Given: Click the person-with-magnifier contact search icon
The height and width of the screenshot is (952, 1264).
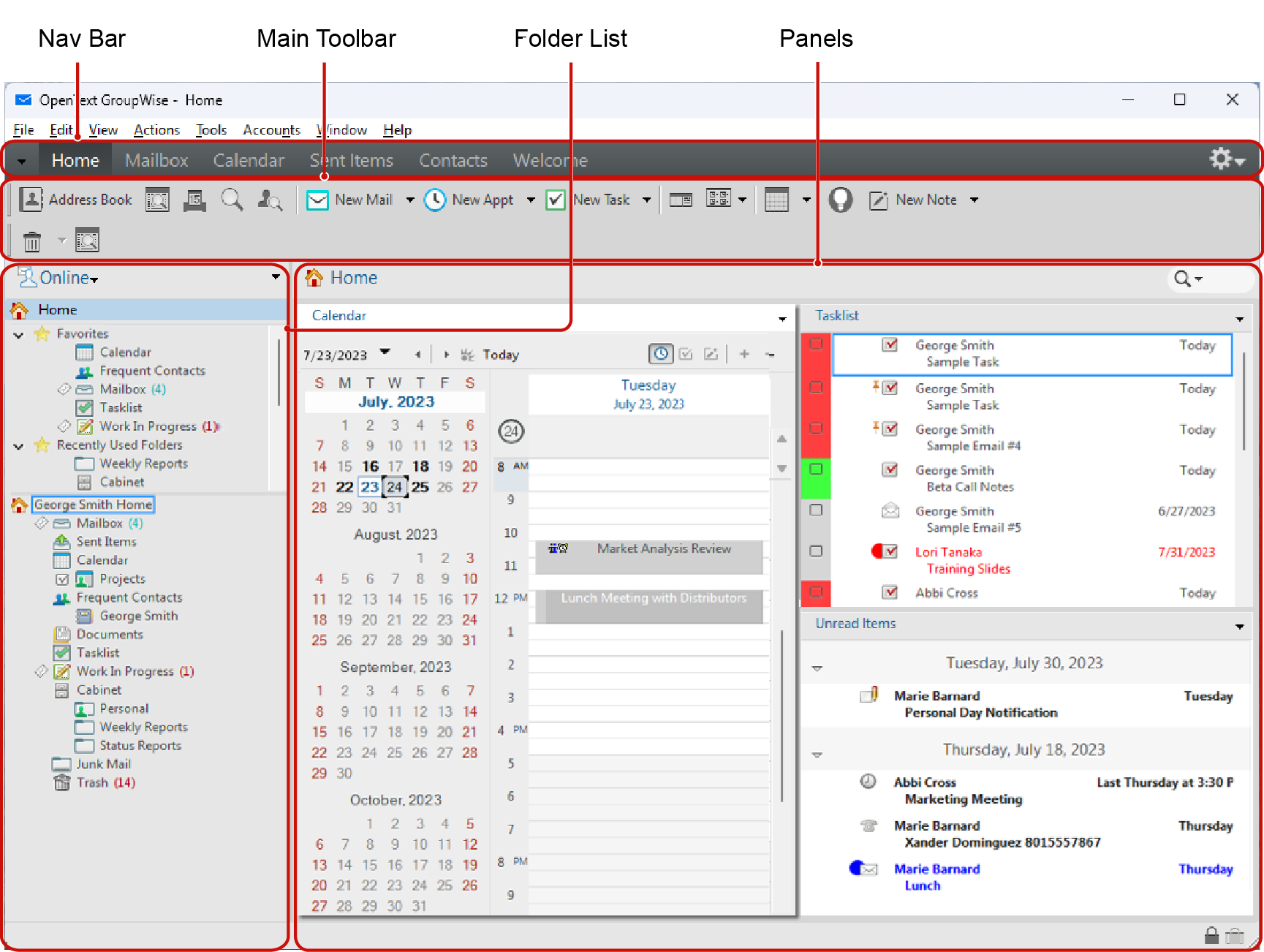Looking at the screenshot, I should pyautogui.click(x=270, y=200).
